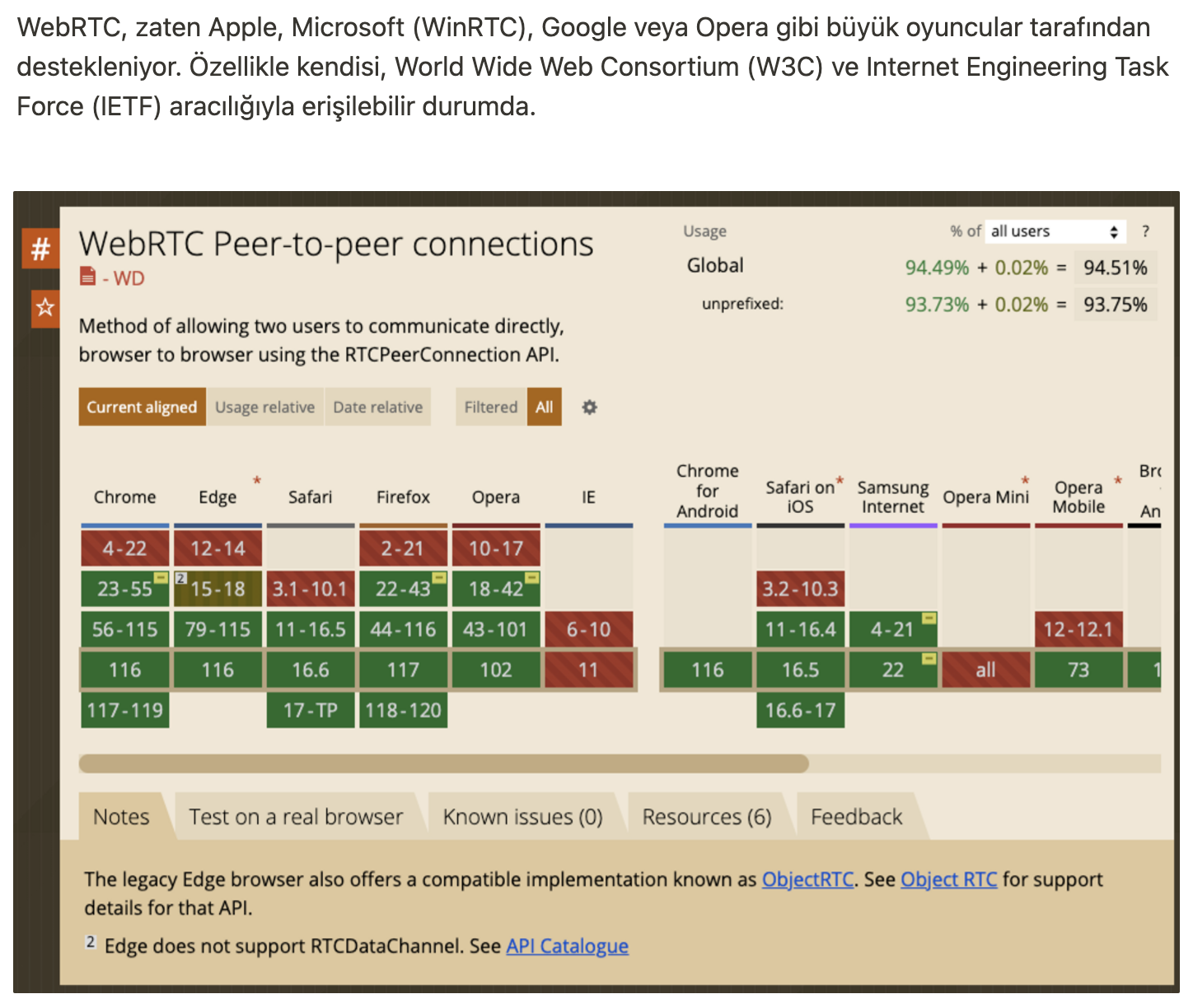Image resolution: width=1193 pixels, height=1008 pixels.
Task: Click Safari 16.6 current version cell
Action: point(311,670)
